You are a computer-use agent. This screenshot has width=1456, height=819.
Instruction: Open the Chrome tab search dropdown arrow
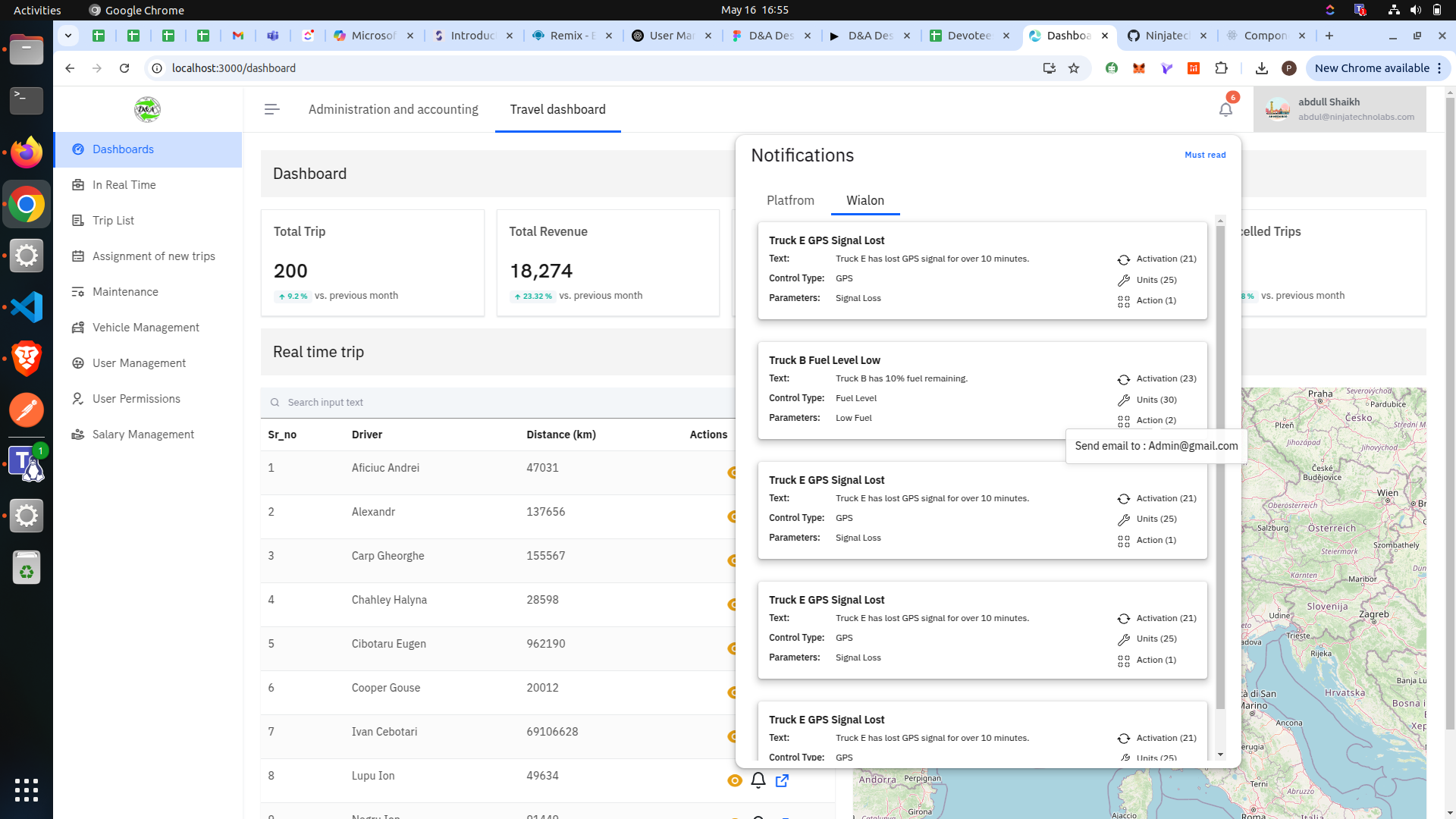(68, 36)
